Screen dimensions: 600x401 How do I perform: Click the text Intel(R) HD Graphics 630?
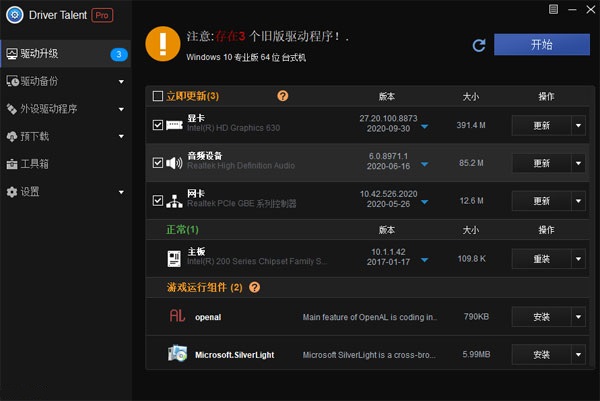(233, 128)
